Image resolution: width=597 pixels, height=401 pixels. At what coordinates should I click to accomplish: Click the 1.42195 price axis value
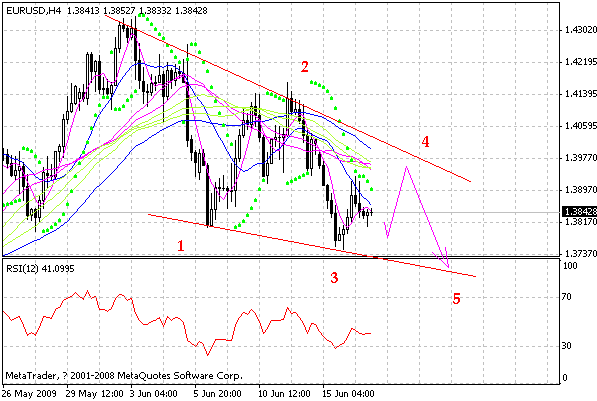581,62
